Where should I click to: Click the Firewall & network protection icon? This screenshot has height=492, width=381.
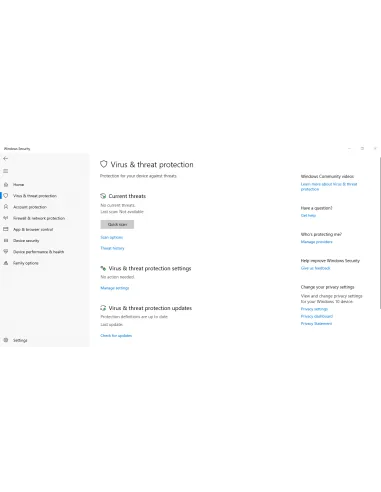click(x=6, y=218)
